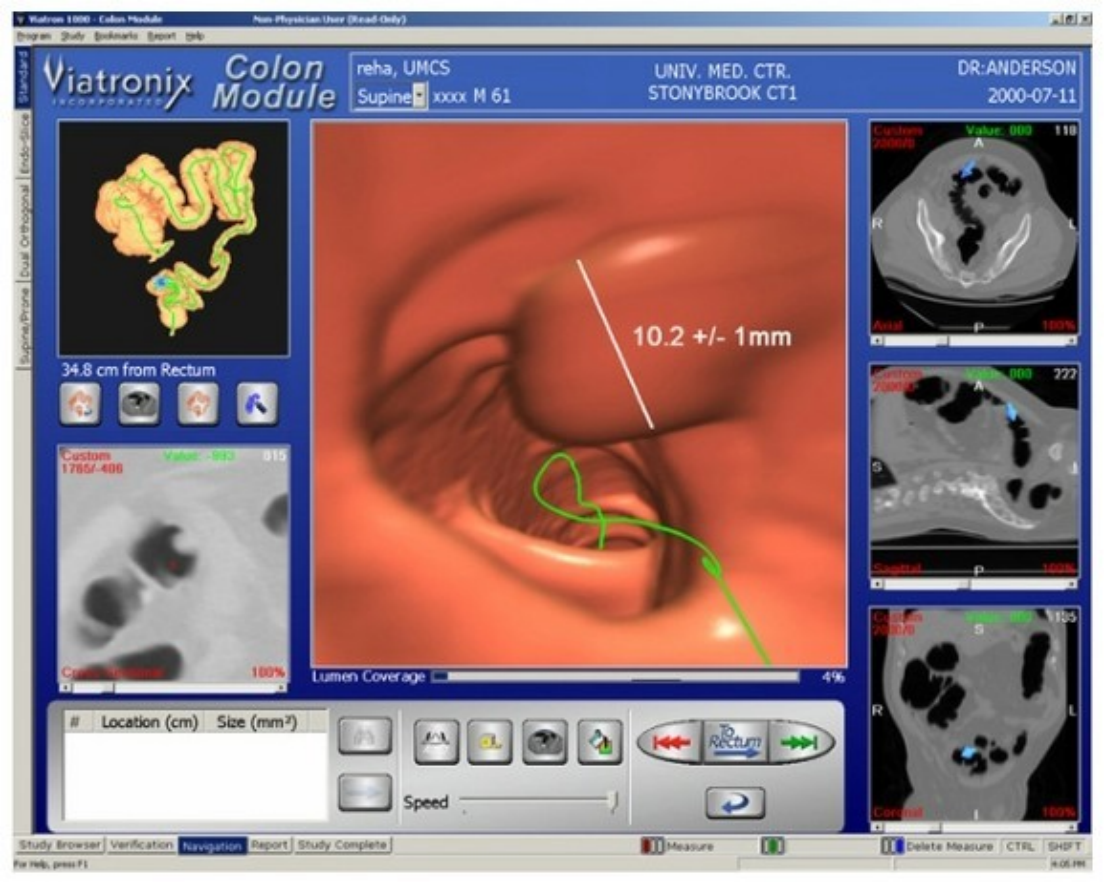
Task: Select the Supine/Prone vertical side tab
Action: click(x=24, y=325)
